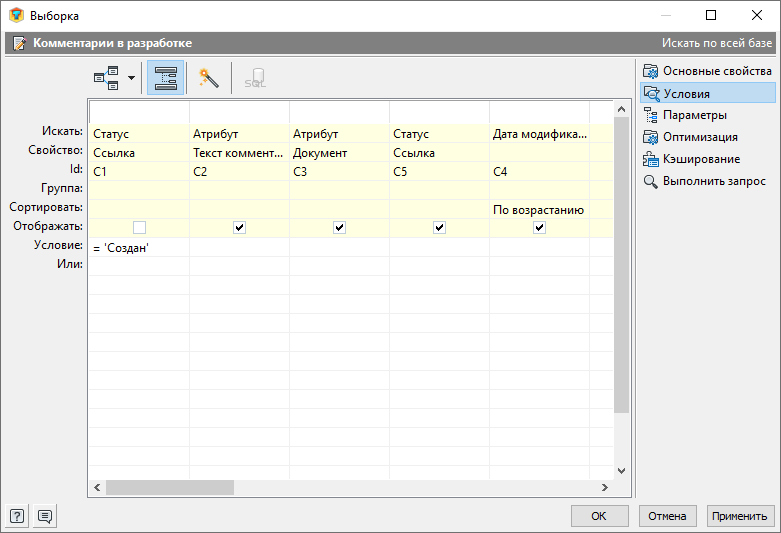Click the SQL toolbar icon

tap(255, 79)
